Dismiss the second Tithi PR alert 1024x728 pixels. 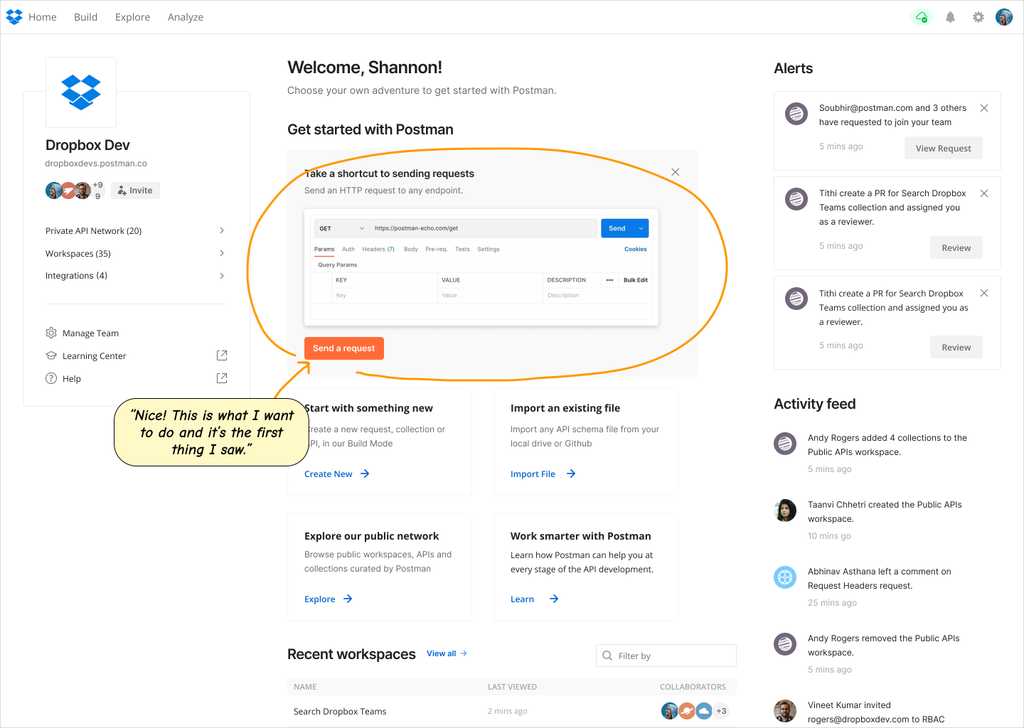pos(984,293)
